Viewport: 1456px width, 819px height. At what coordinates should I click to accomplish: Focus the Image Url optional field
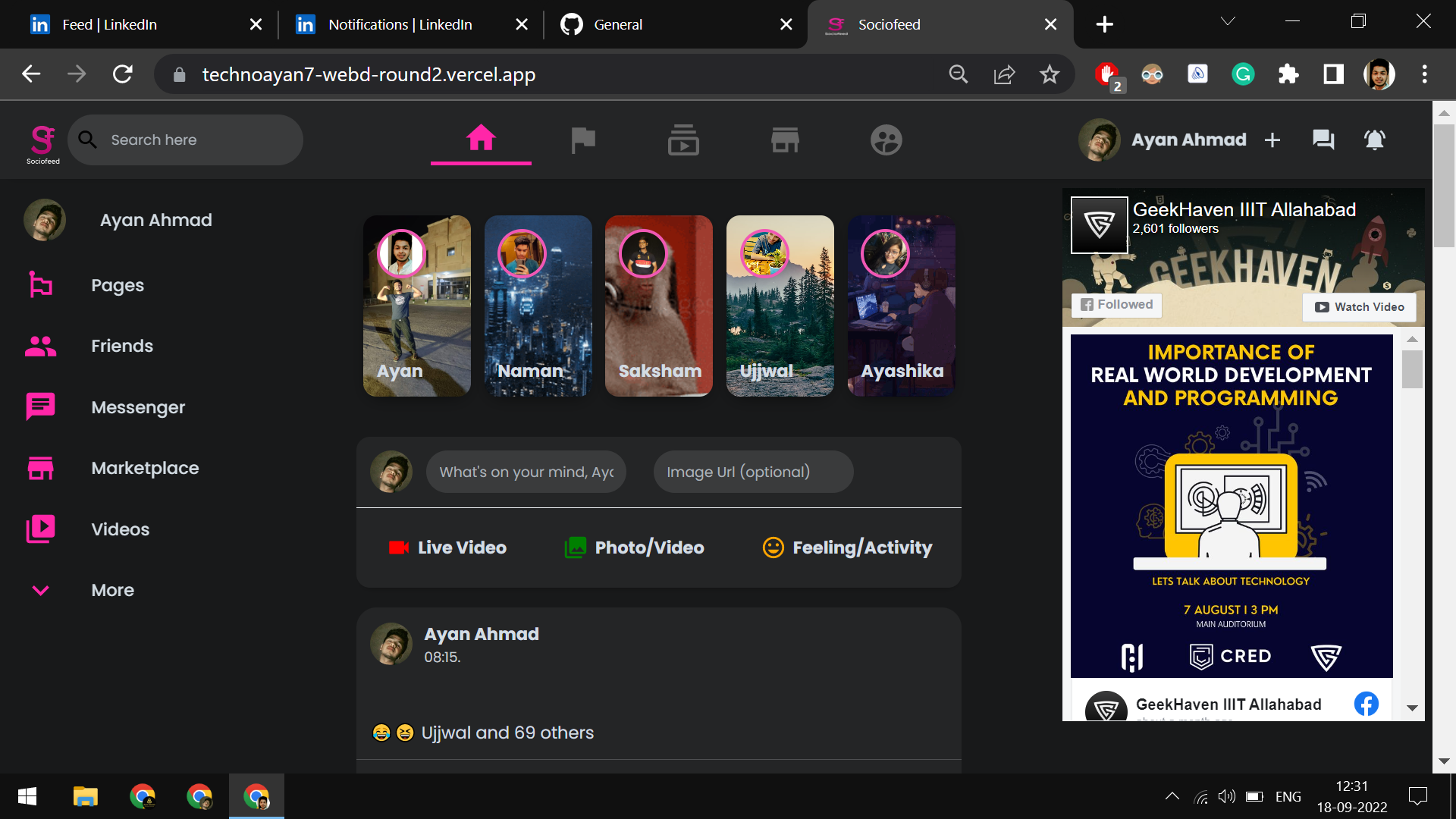click(x=753, y=472)
